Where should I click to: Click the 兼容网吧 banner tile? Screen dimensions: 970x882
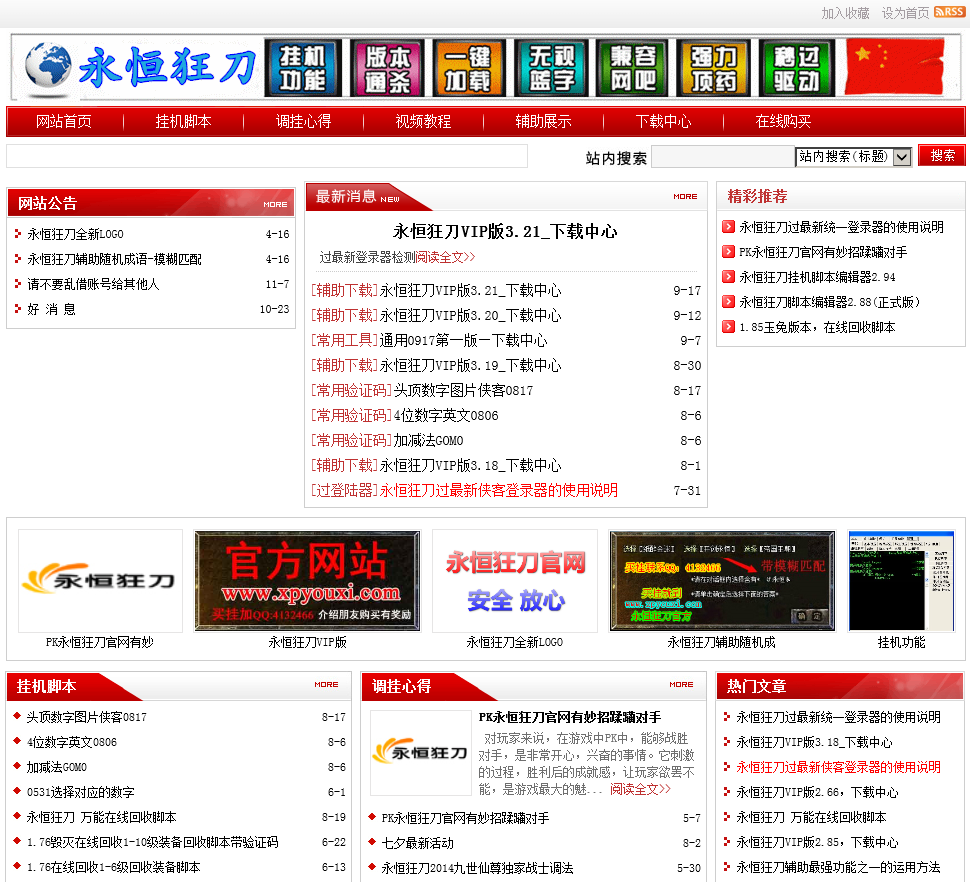tap(632, 68)
